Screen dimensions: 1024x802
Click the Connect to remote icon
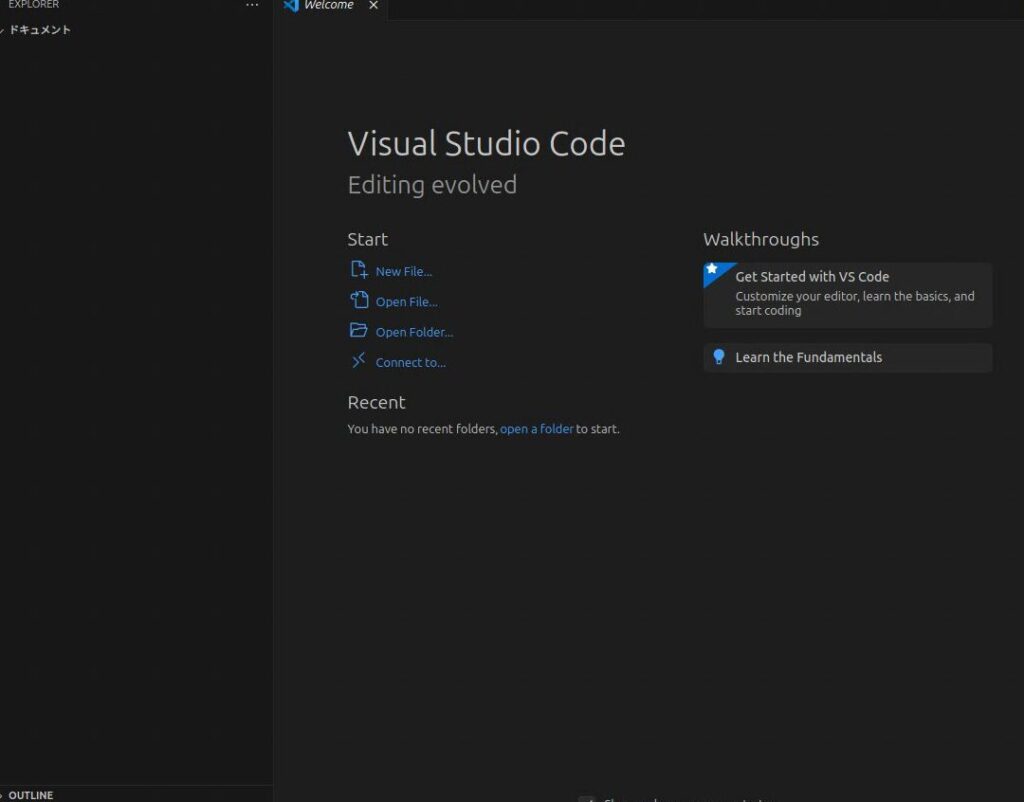[x=359, y=361]
